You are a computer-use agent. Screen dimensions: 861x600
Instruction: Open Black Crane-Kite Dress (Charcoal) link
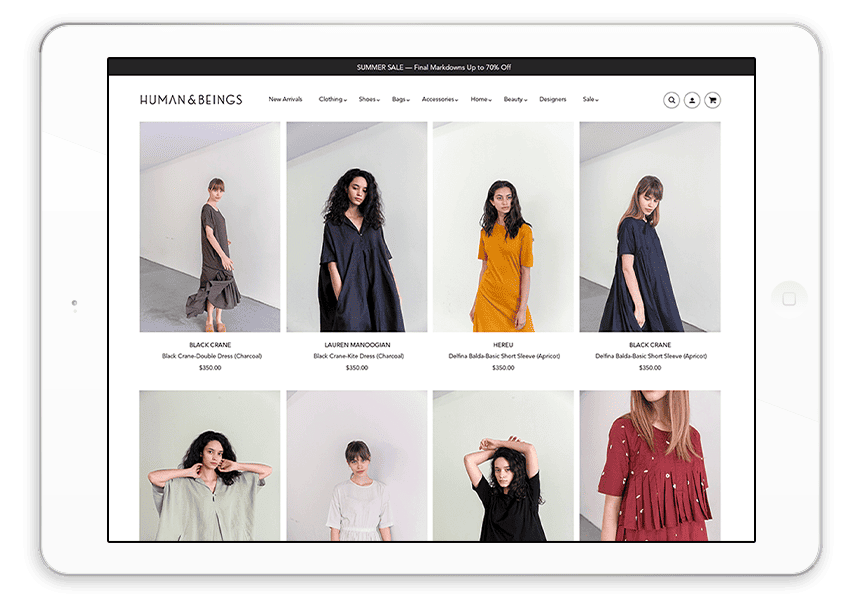click(357, 356)
